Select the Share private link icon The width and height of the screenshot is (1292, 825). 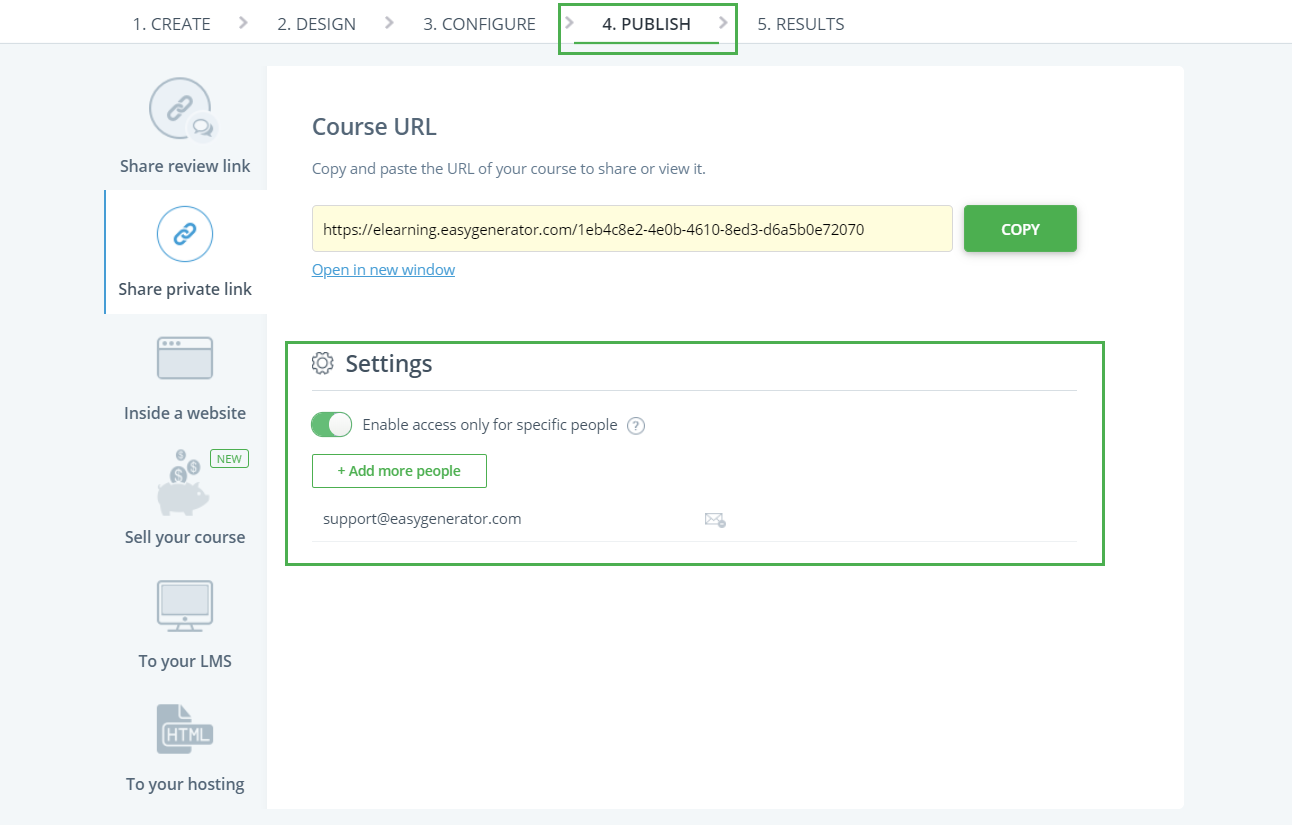pos(184,234)
